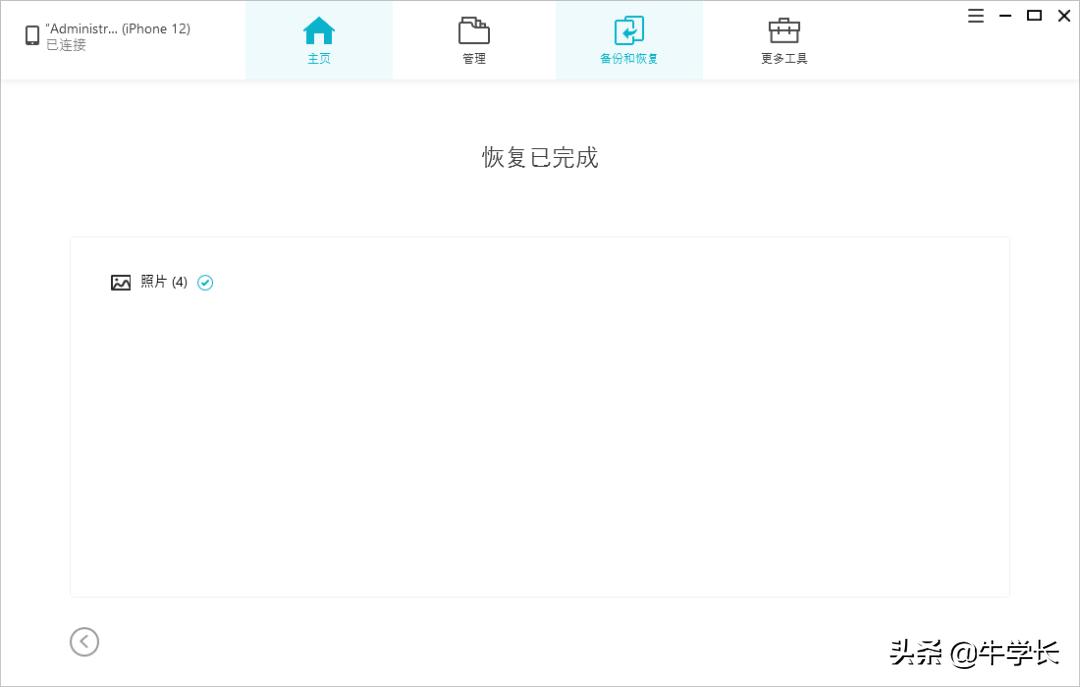Toggle the completion checkmark for the photos entry

tap(205, 282)
